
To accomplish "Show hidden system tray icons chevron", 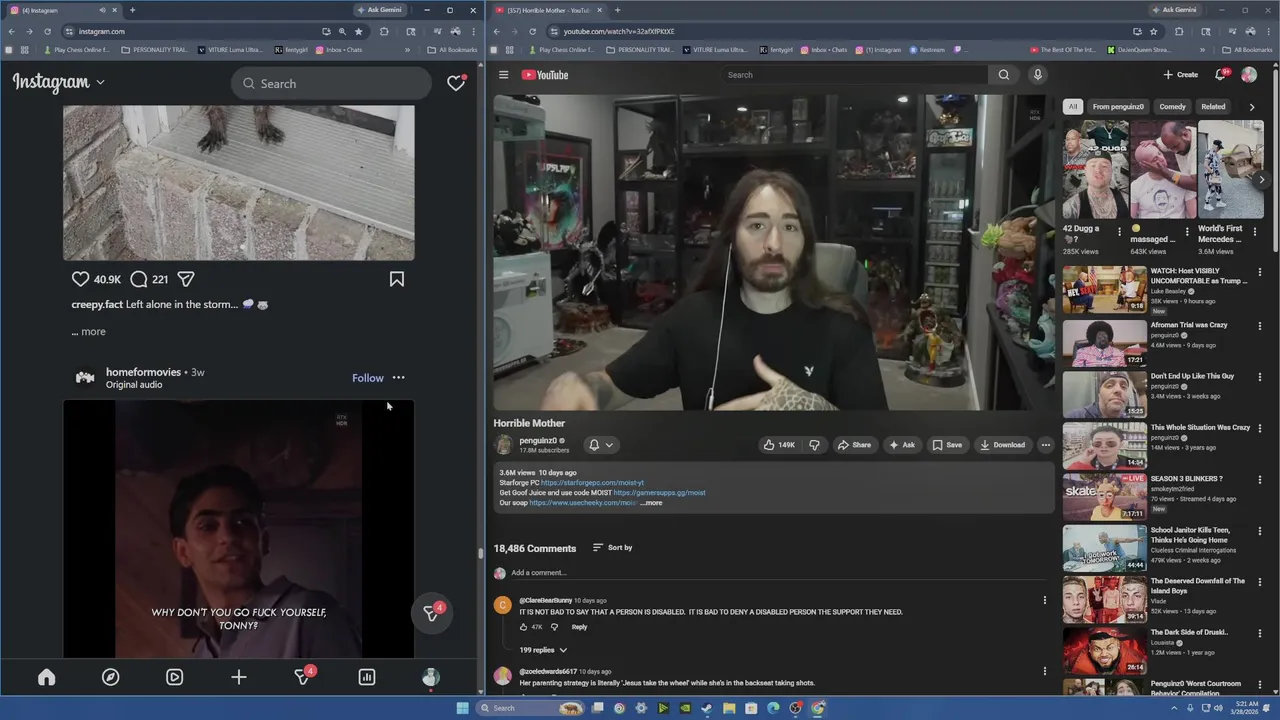I will tap(1174, 708).
